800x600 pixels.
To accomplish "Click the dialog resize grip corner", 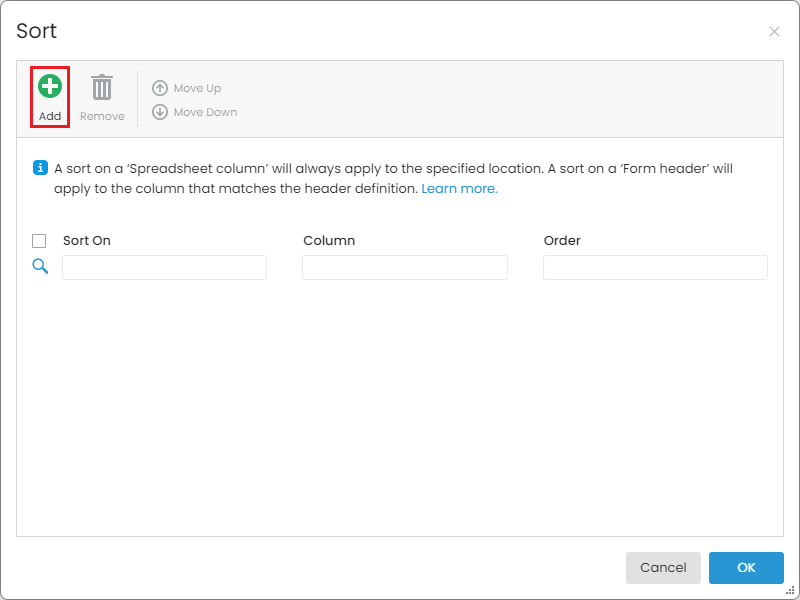I will pos(790,591).
